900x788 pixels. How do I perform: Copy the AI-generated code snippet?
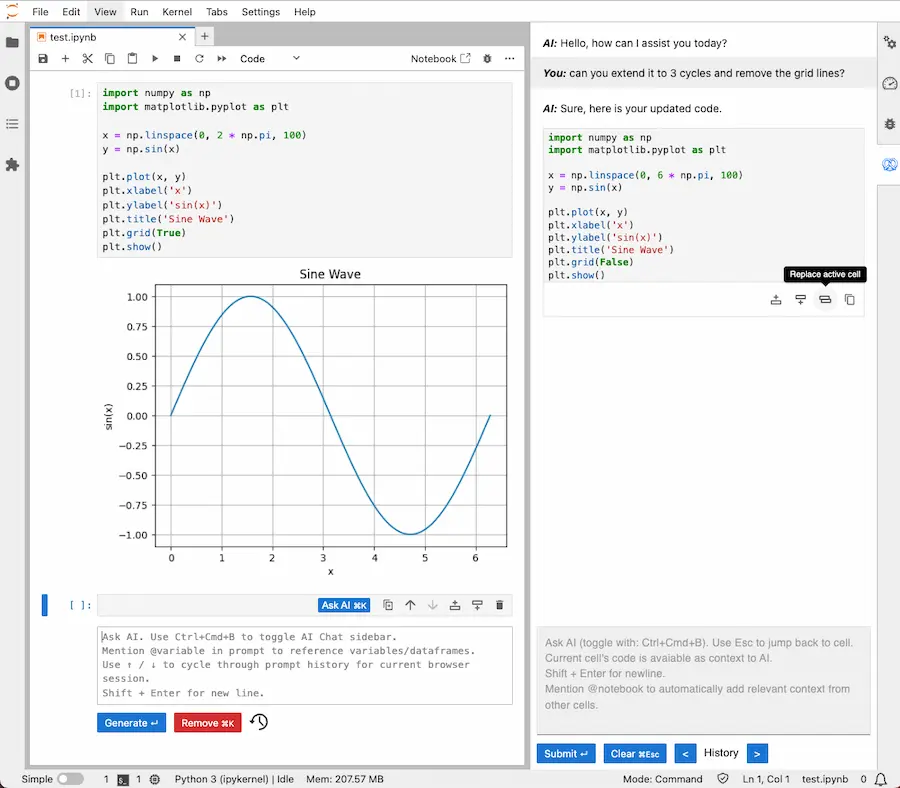849,299
